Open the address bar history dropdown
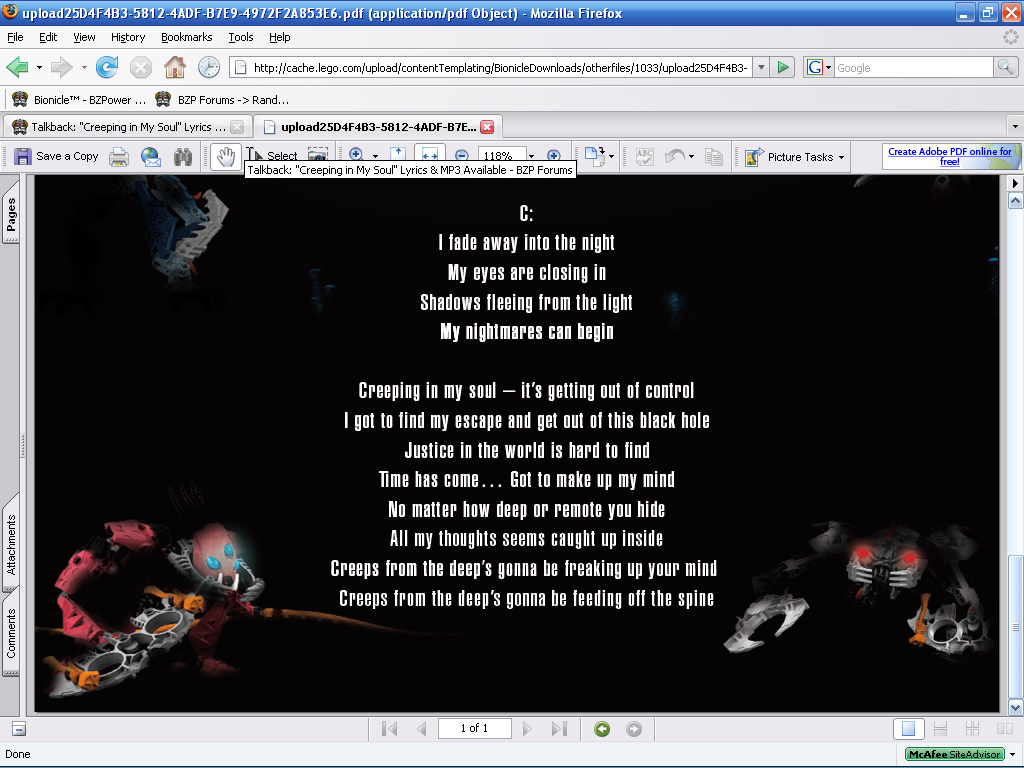 pos(761,67)
